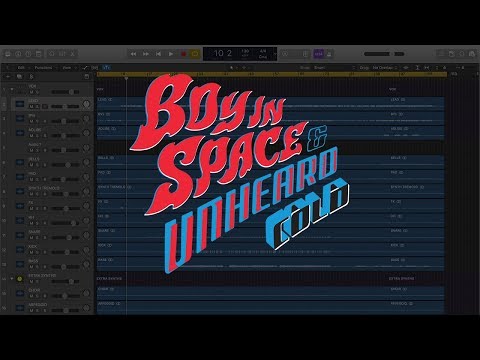Screen dimensions: 480x360
Task: Select the SYNTH TREMOLO track name
Action: pos(44,188)
